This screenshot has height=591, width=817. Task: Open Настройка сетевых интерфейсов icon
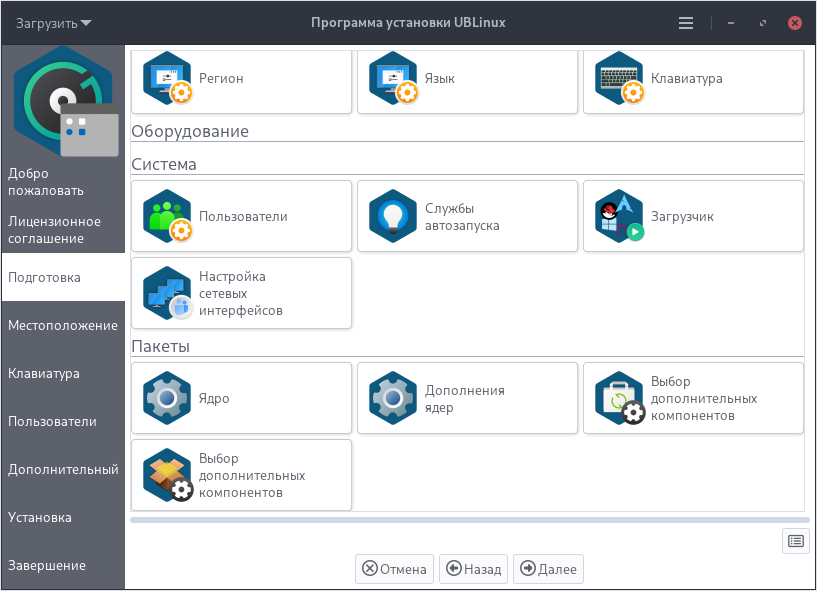[x=167, y=293]
